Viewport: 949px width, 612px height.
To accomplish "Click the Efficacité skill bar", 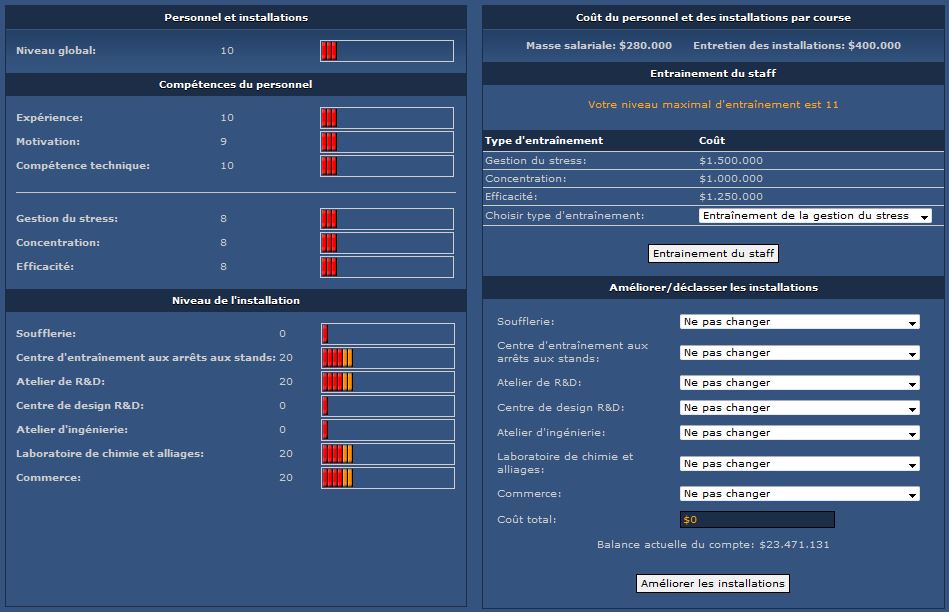I will coord(387,267).
